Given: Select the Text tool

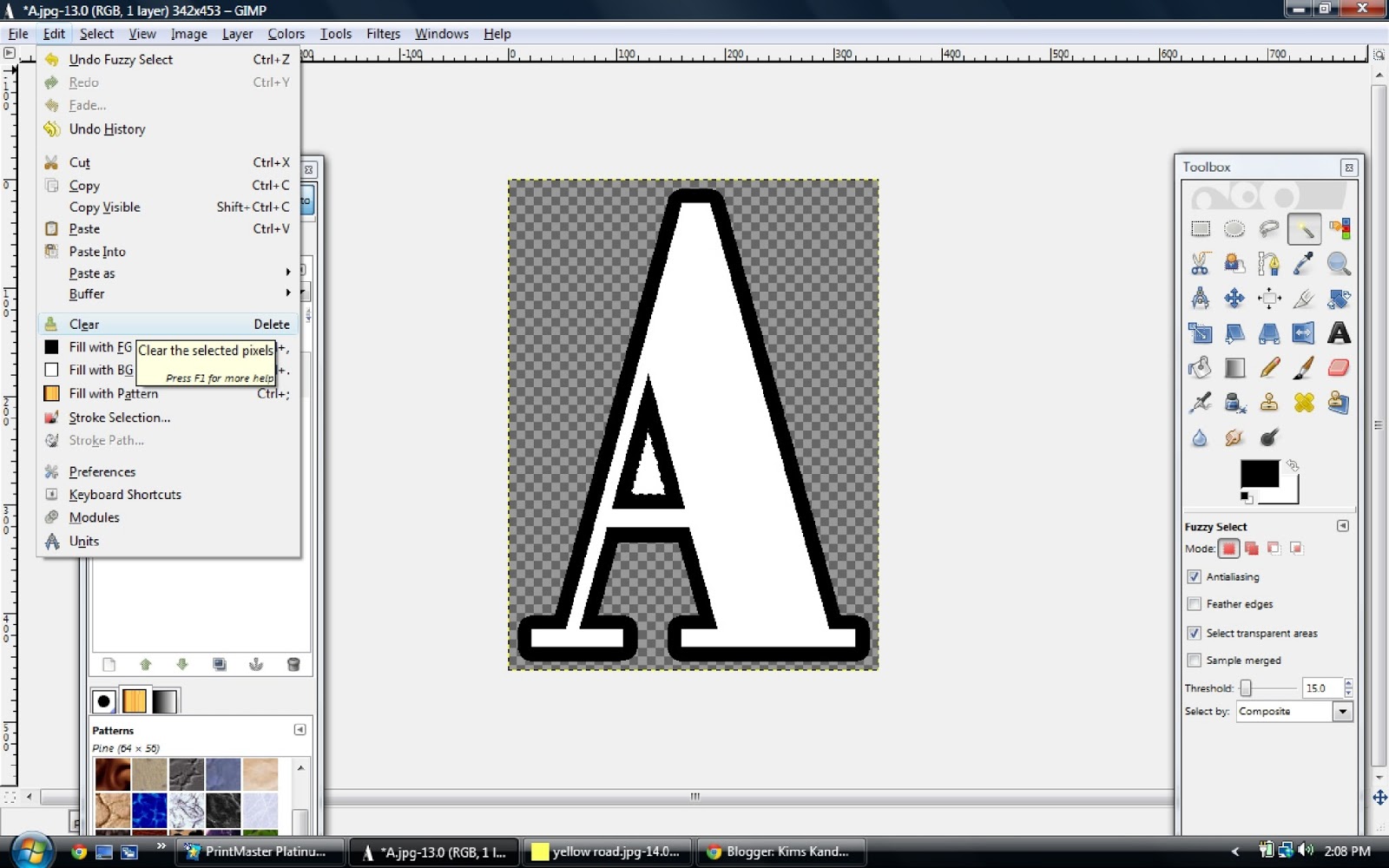Looking at the screenshot, I should tap(1339, 333).
